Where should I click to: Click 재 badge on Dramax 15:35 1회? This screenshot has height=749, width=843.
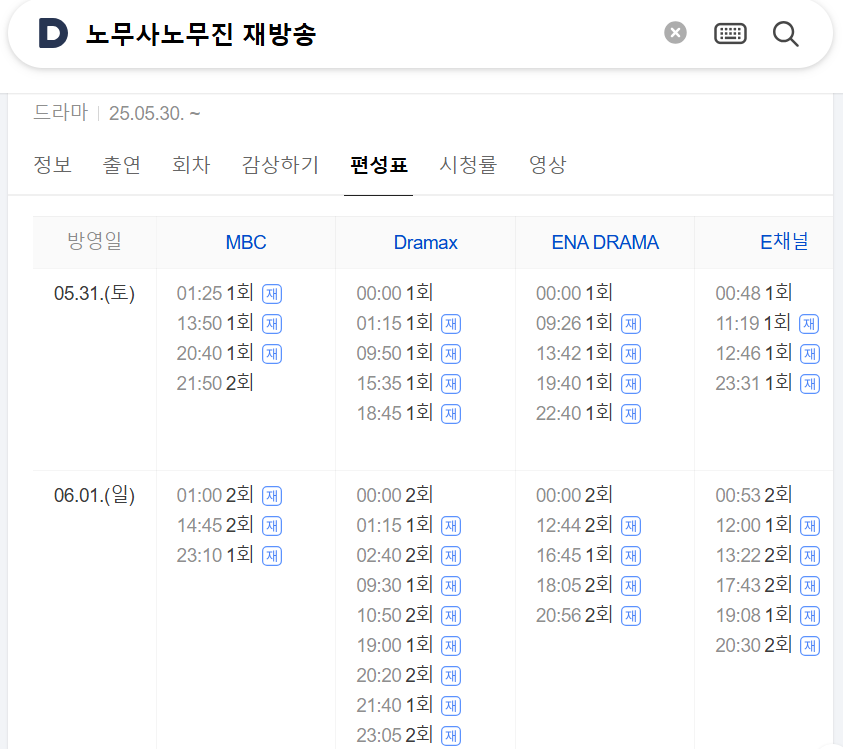pyautogui.click(x=451, y=384)
